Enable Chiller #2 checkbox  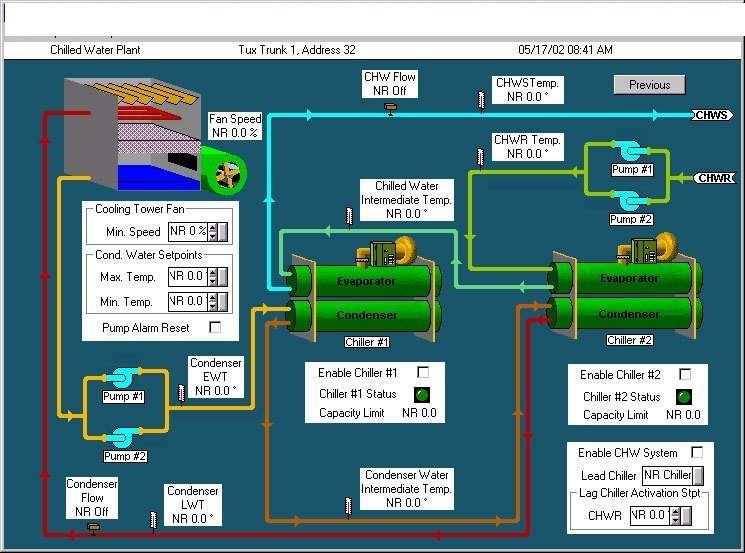[685, 375]
